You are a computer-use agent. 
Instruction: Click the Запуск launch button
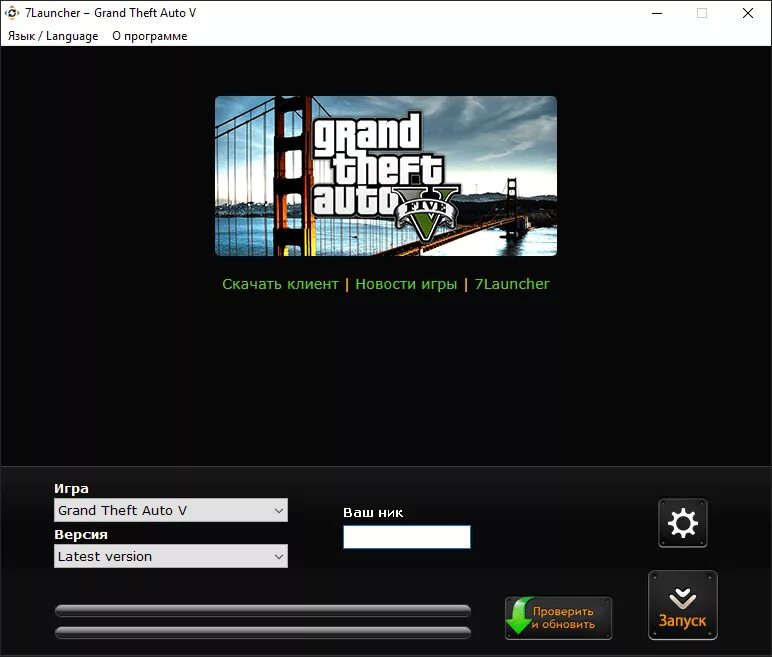point(682,605)
